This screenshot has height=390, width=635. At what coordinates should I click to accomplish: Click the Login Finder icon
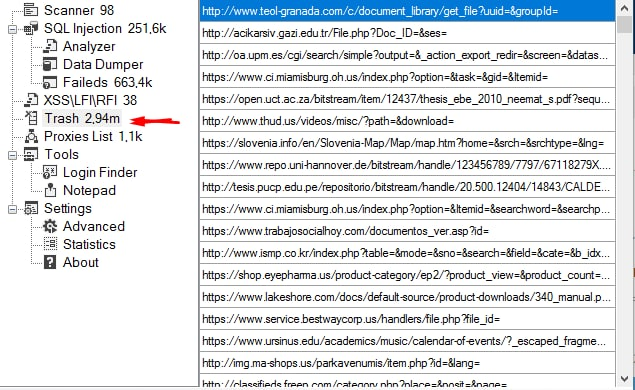50,172
